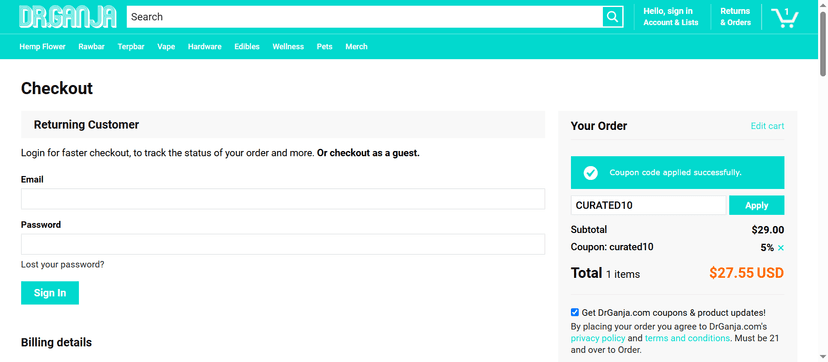Open the Edibles menu
Screen dimensions: 828x362
point(247,46)
